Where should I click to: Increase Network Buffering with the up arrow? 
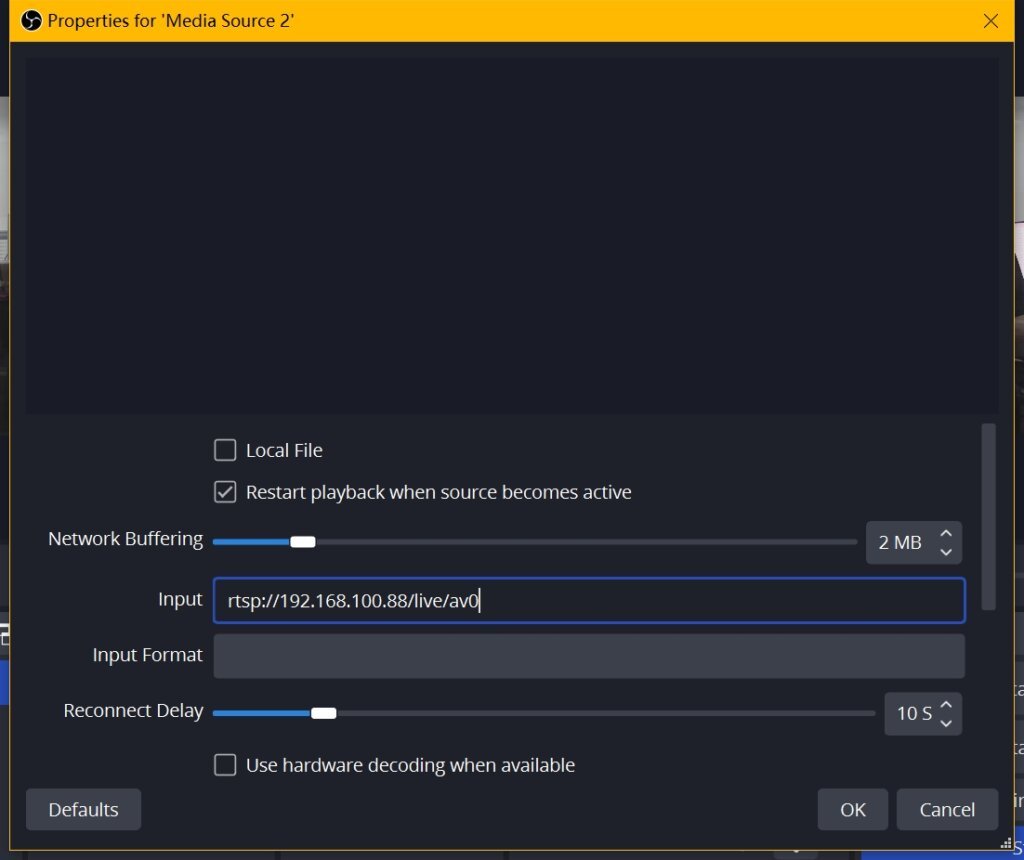pyautogui.click(x=946, y=534)
